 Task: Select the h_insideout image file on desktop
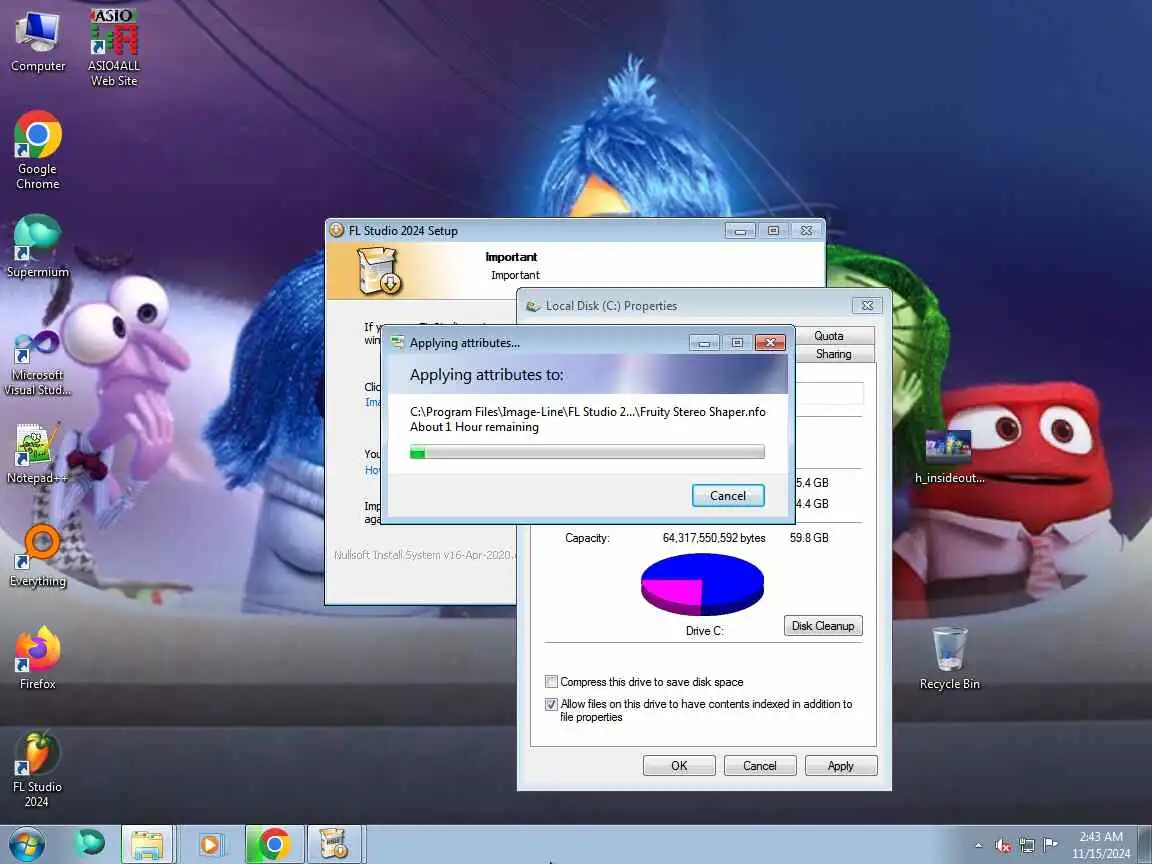coord(949,456)
